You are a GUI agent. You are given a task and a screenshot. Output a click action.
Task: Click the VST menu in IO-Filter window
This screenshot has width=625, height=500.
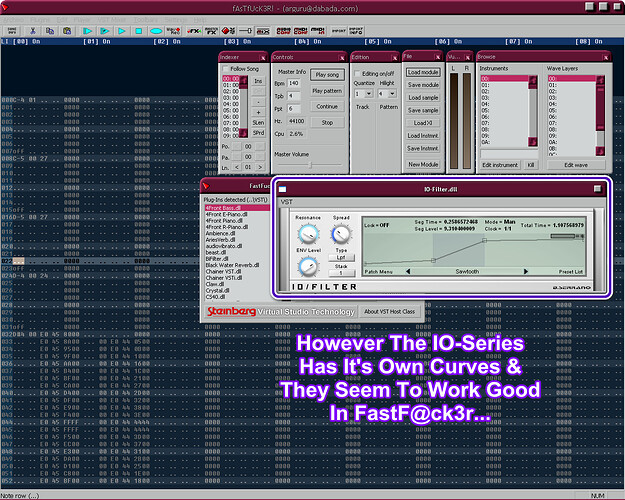click(287, 202)
